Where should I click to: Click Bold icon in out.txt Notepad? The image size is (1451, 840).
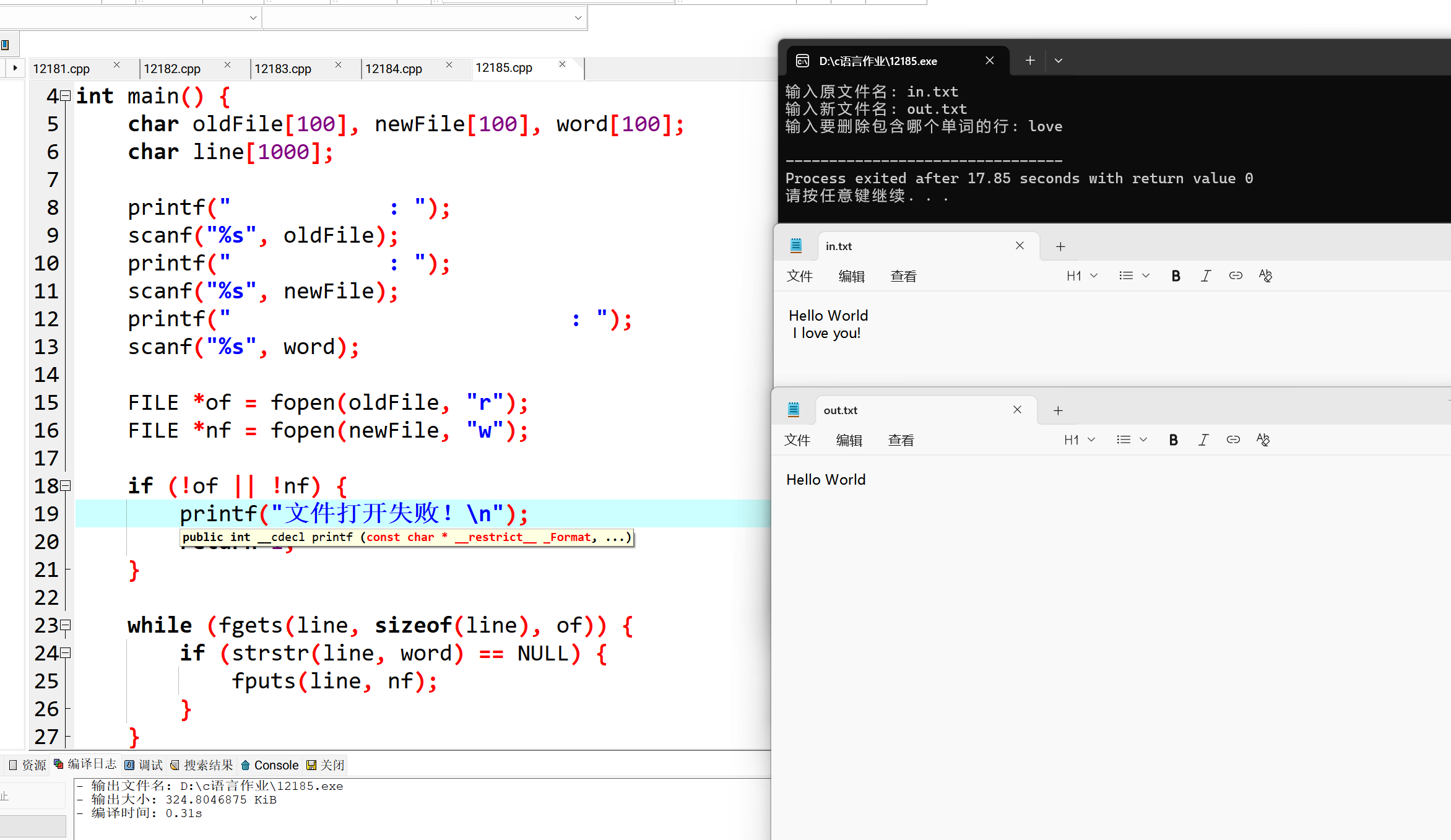click(x=1173, y=440)
